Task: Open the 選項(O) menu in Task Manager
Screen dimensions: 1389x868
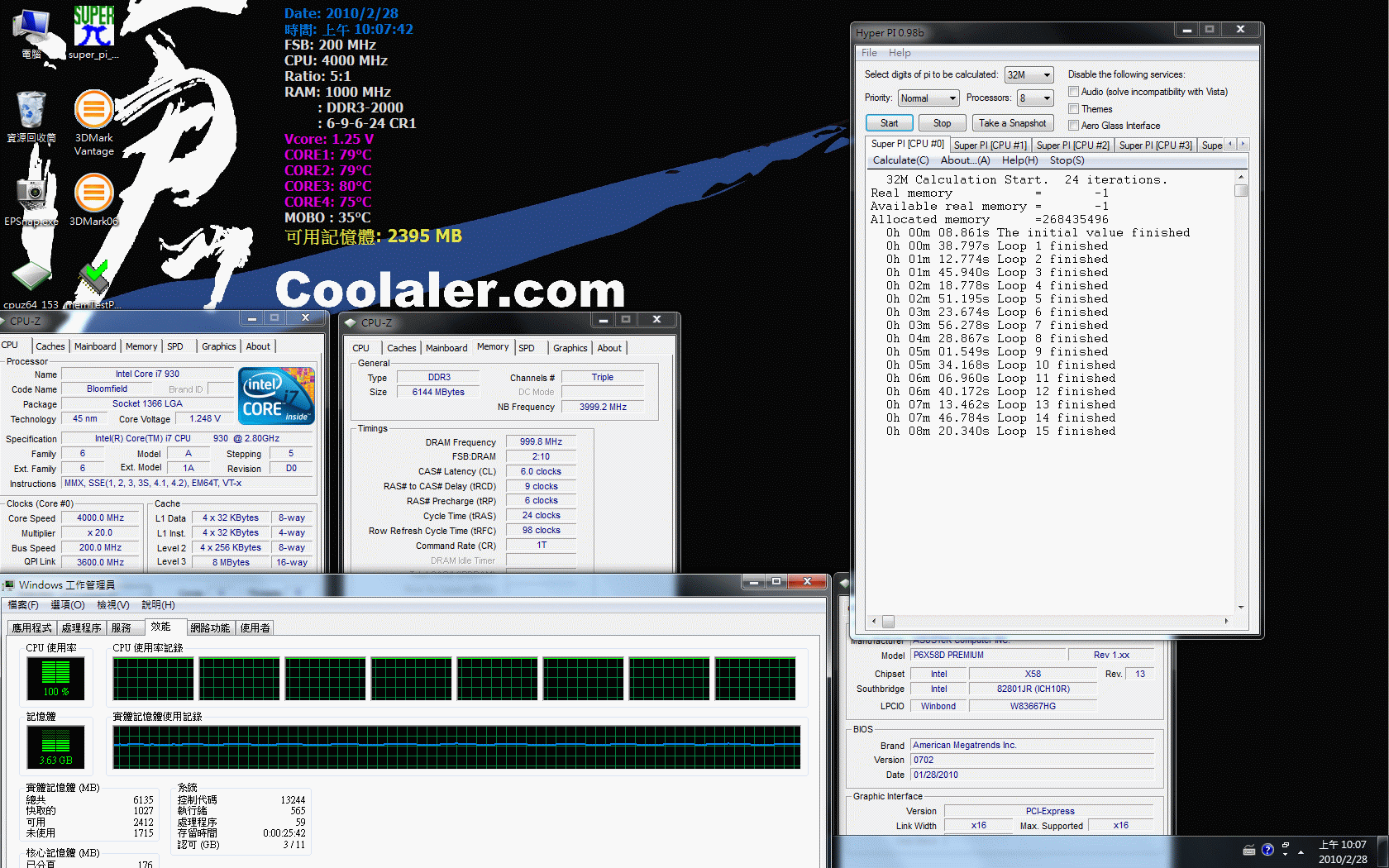Action: pyautogui.click(x=68, y=605)
